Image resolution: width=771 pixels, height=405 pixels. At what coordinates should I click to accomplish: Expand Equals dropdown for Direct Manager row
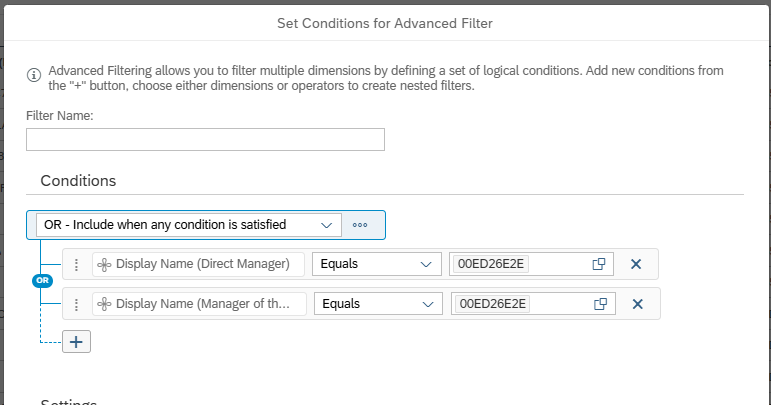(426, 264)
